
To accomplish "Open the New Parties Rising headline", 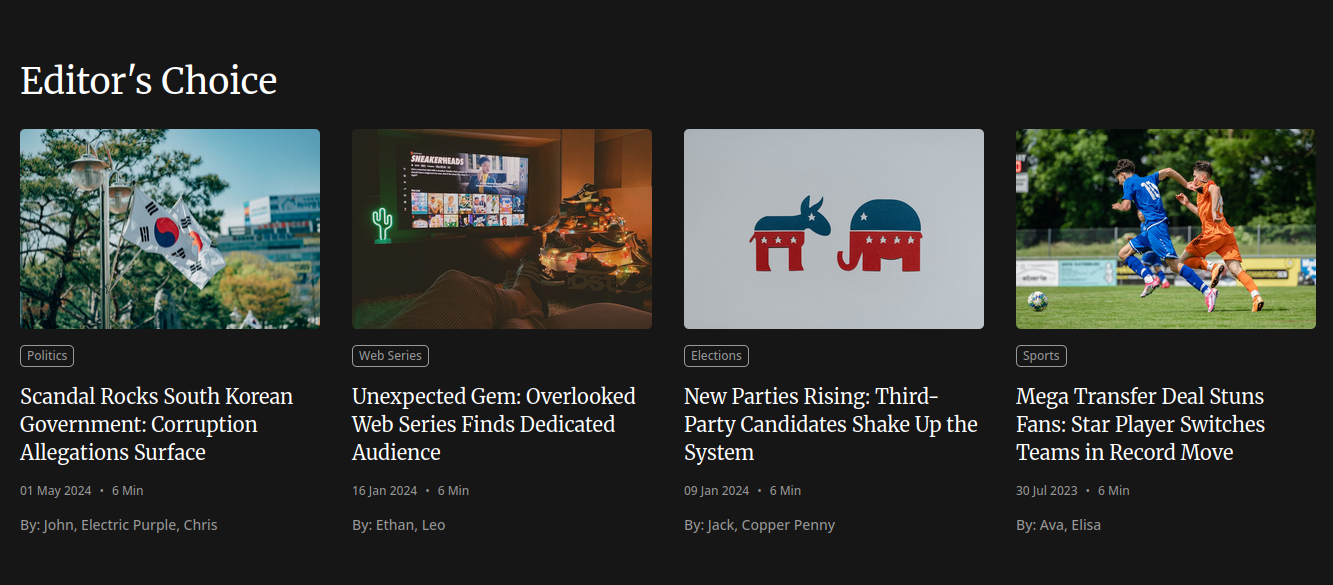I will point(831,424).
